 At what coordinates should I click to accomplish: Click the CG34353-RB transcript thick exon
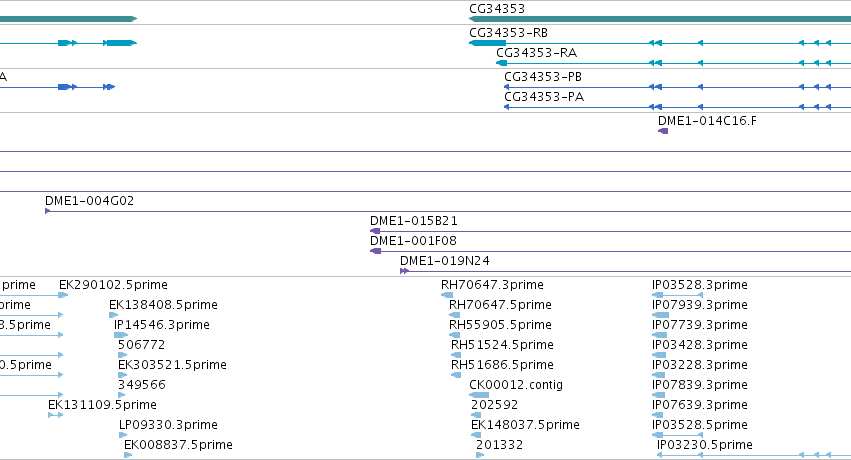click(487, 43)
